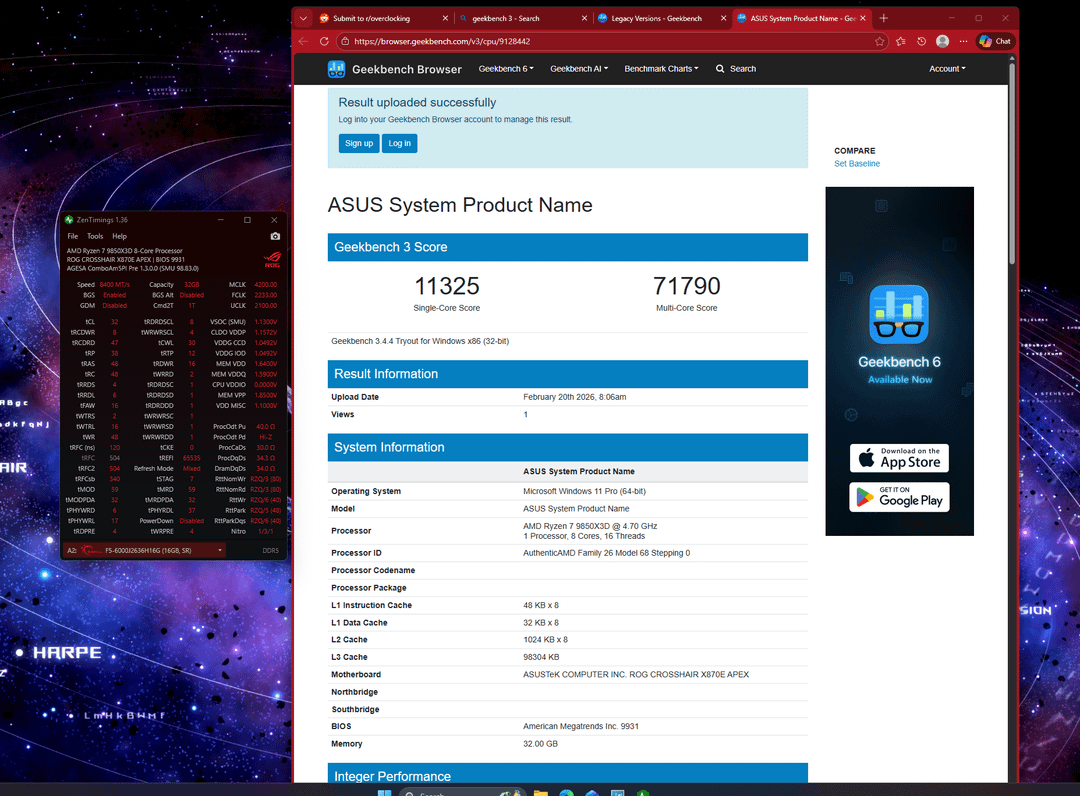The width and height of the screenshot is (1080, 796).
Task: Open browser history icon in toolbar
Action: (921, 41)
